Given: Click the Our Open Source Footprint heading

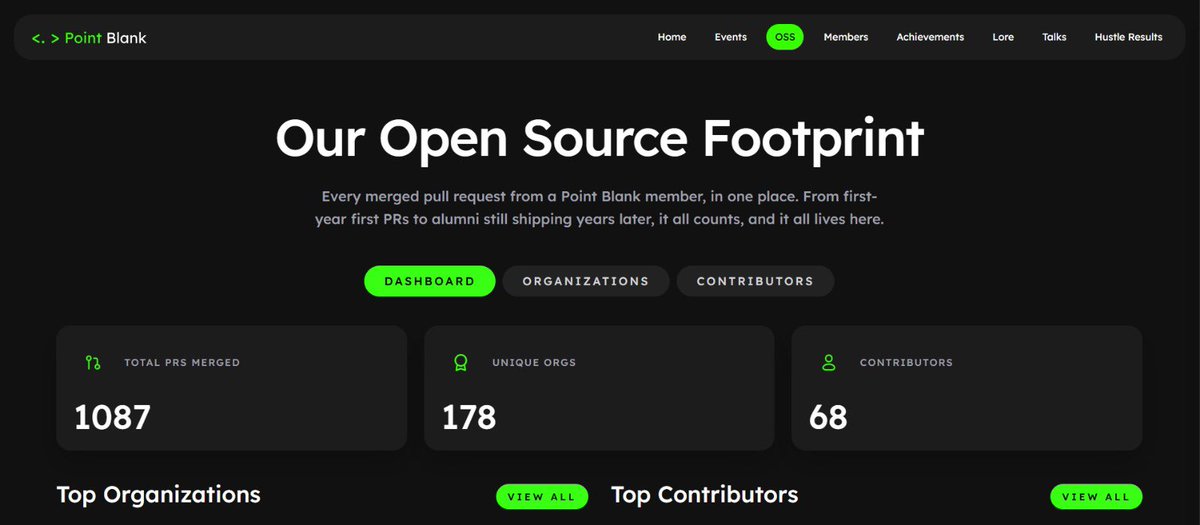Looking at the screenshot, I should (600, 137).
